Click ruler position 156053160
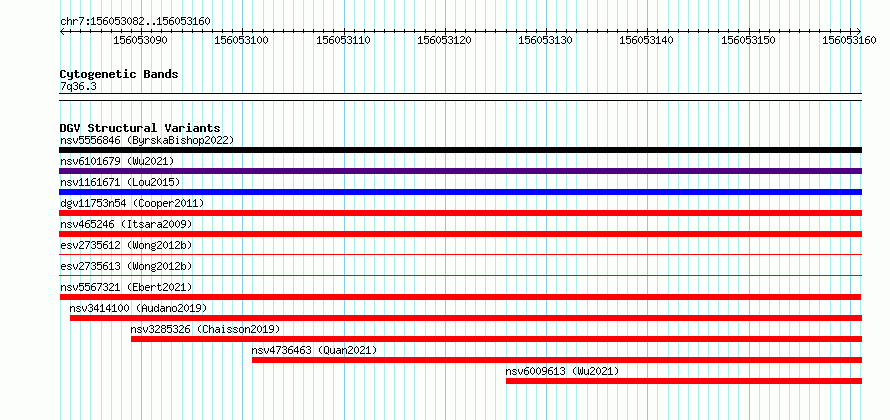Viewport: 890px width, 420px height. (x=850, y=40)
